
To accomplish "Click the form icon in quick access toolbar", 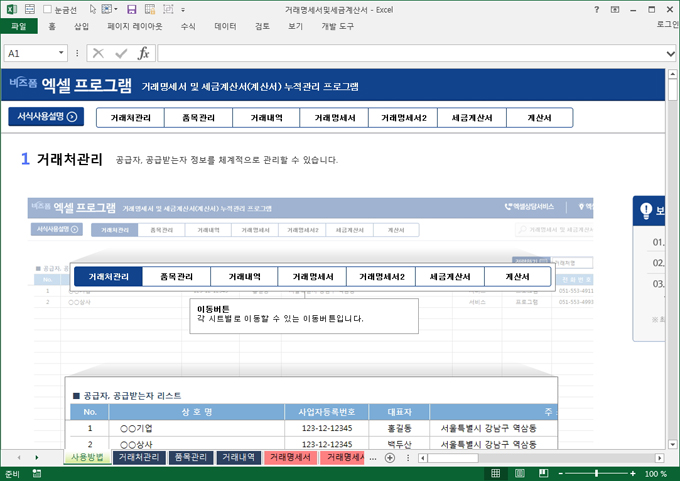I will click(29, 9).
